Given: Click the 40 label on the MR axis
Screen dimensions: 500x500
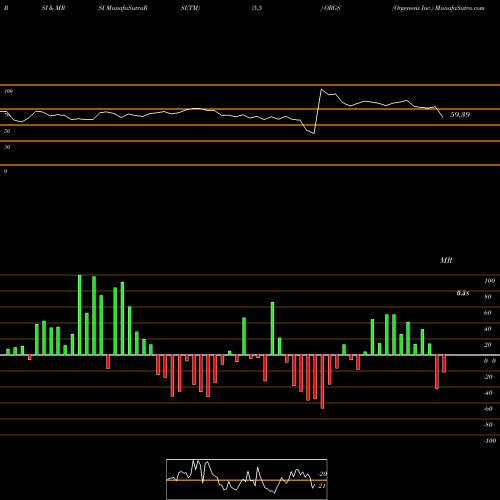Looking at the screenshot, I should click(488, 329).
